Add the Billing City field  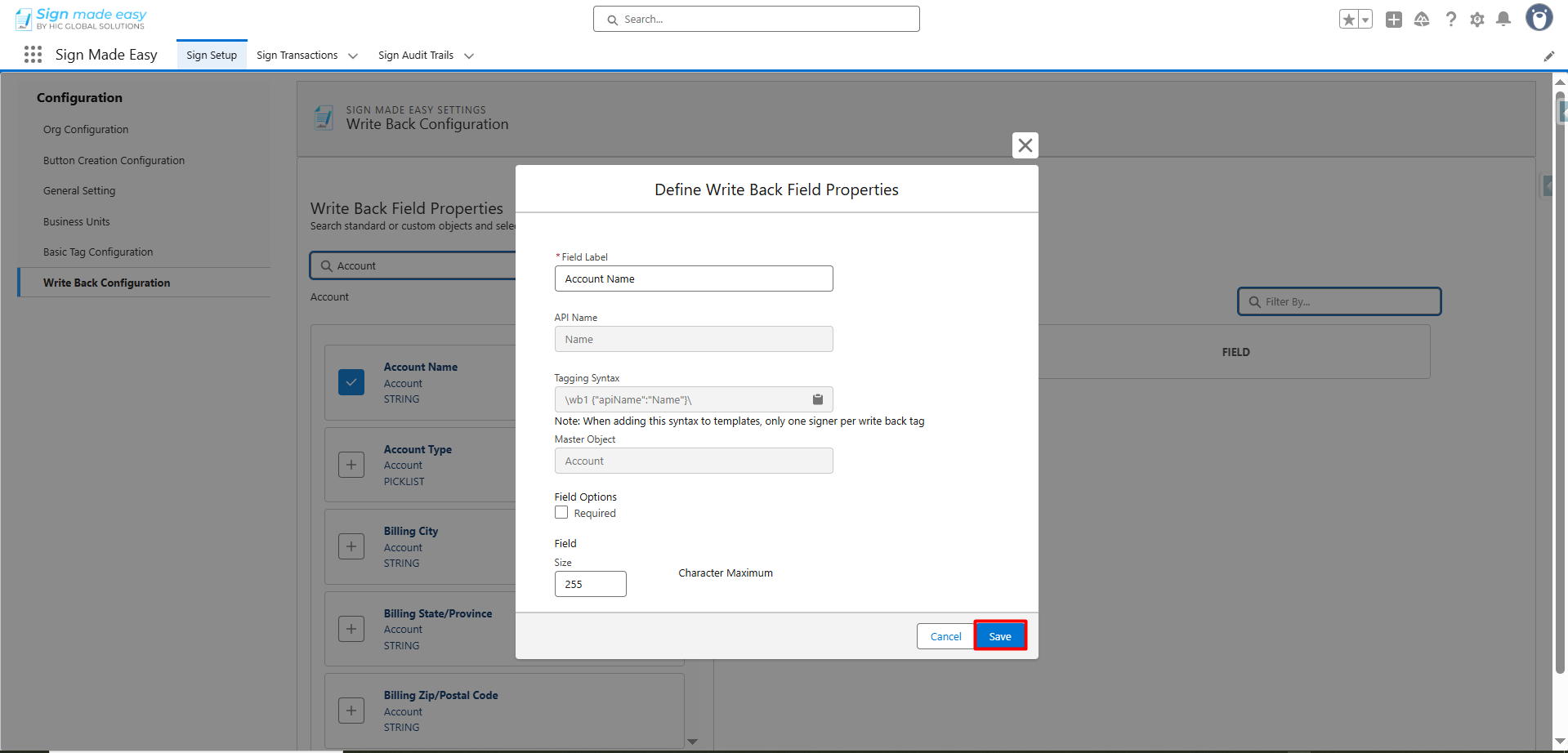click(x=351, y=546)
